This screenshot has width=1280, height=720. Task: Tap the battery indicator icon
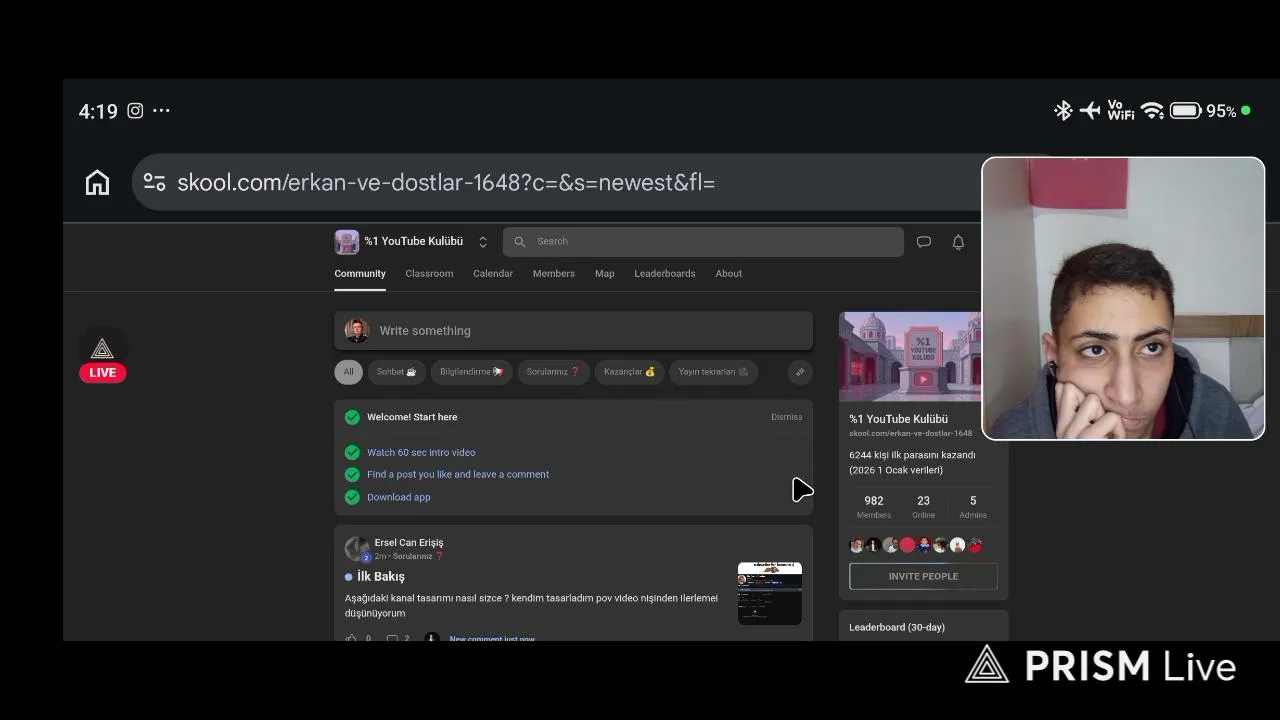coord(1185,111)
